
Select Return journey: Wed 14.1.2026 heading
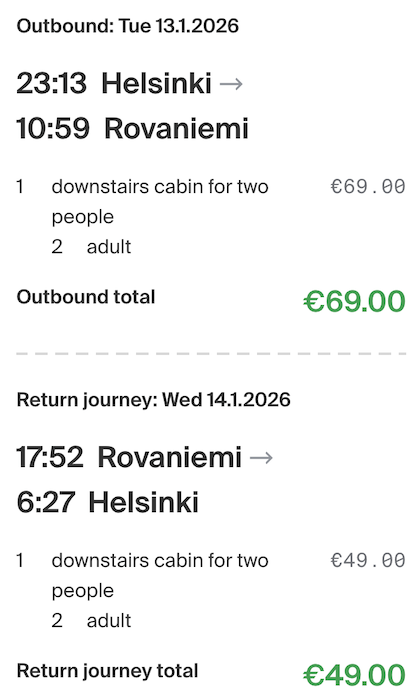click(154, 400)
